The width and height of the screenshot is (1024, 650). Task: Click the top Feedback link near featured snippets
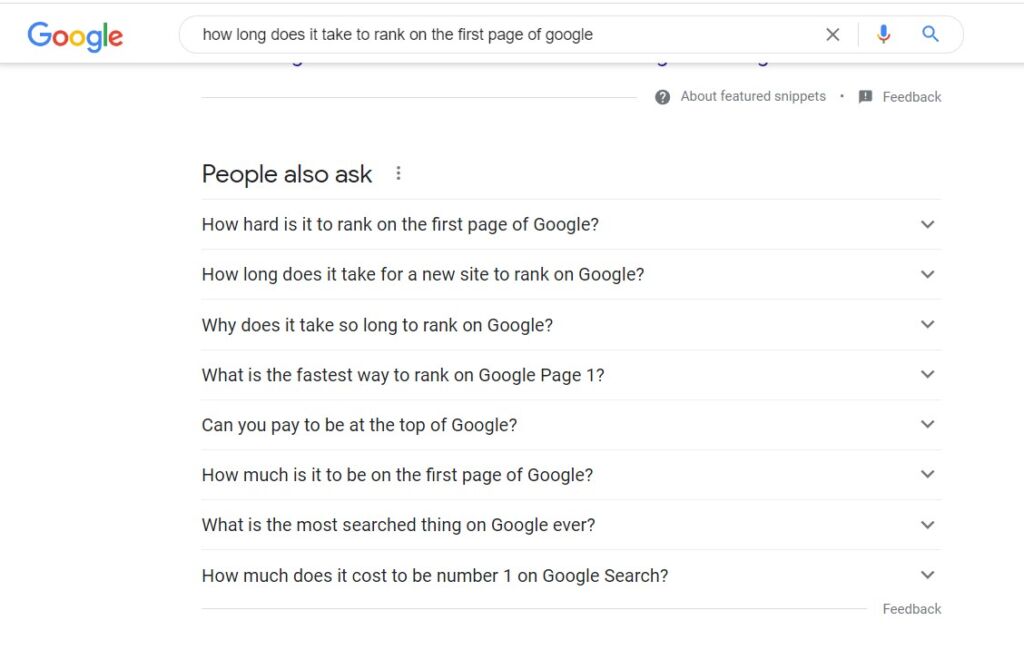pyautogui.click(x=911, y=96)
